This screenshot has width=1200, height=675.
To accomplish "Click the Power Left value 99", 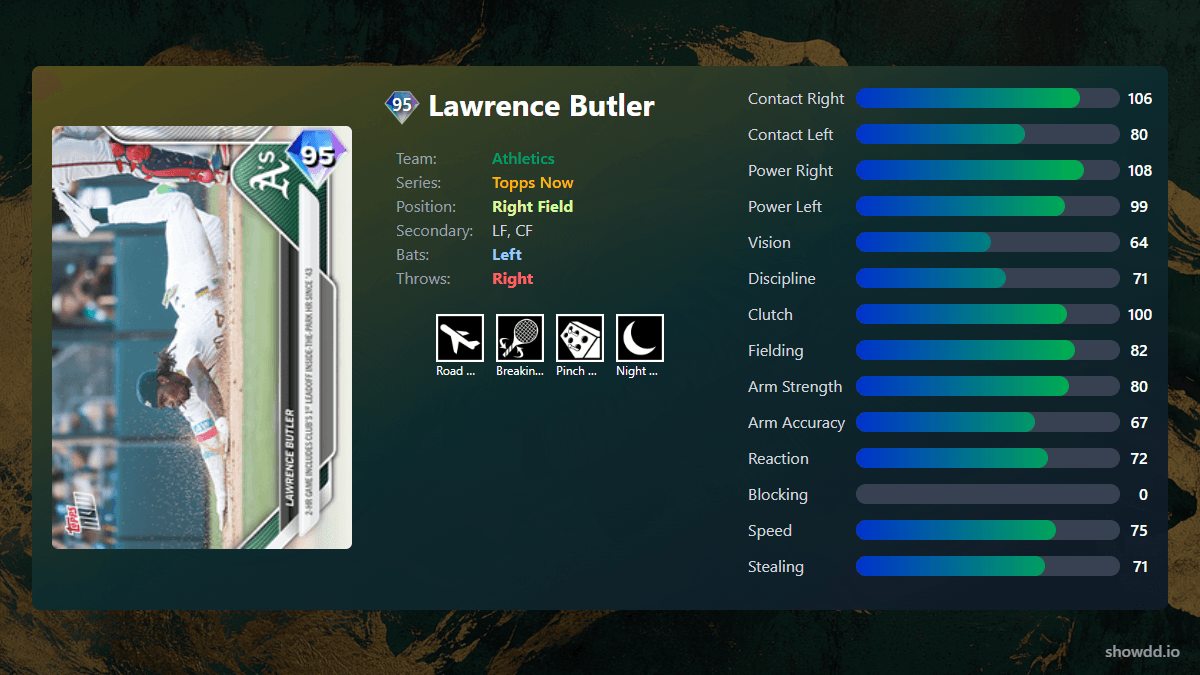I will pos(1140,206).
